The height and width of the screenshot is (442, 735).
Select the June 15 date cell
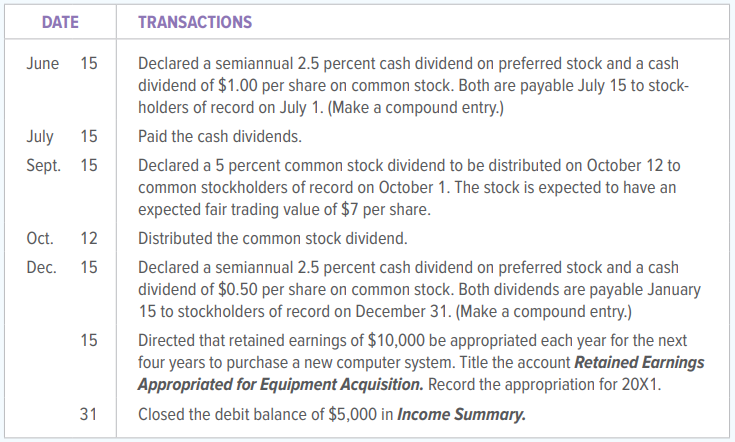click(x=62, y=63)
